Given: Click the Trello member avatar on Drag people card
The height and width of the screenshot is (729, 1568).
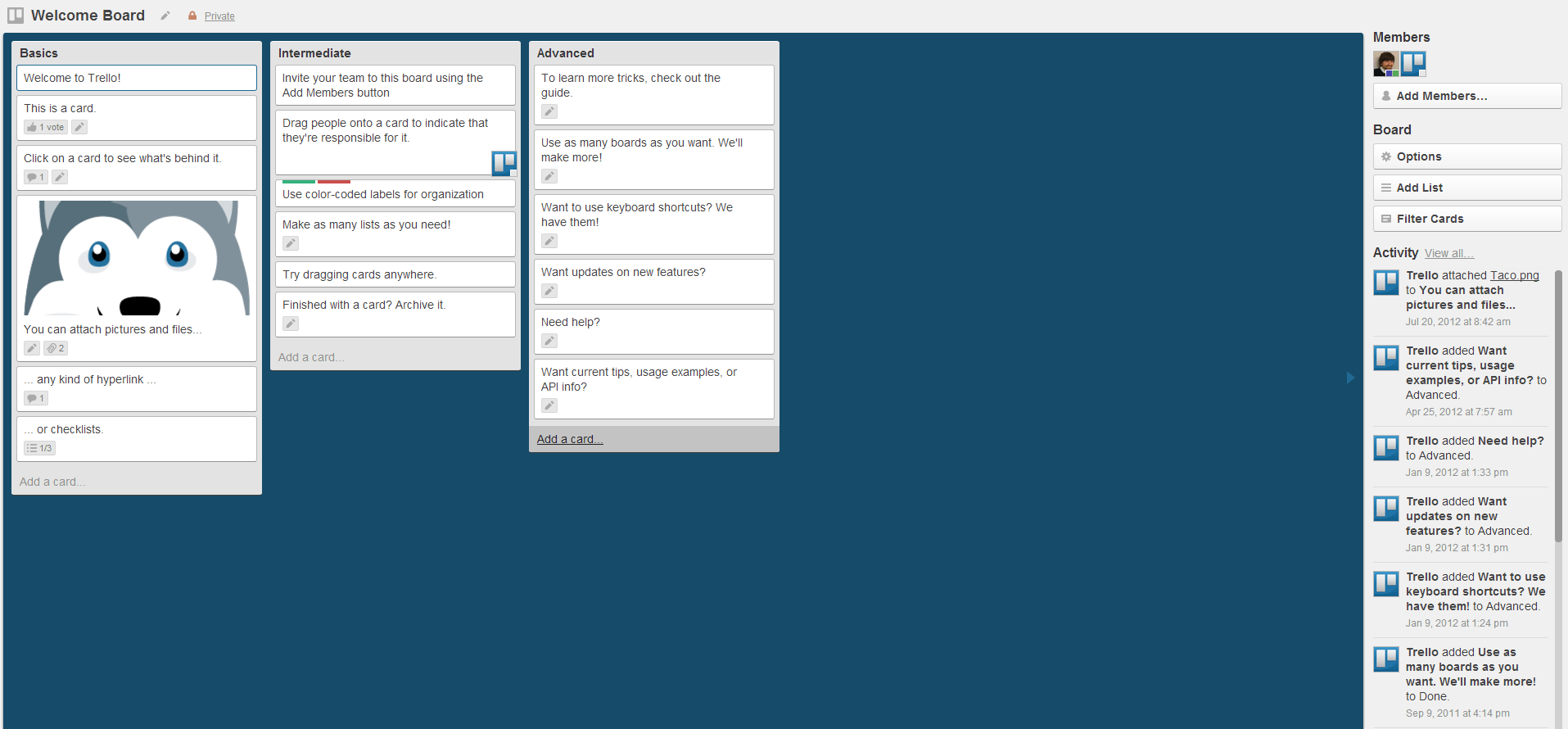Looking at the screenshot, I should [504, 163].
